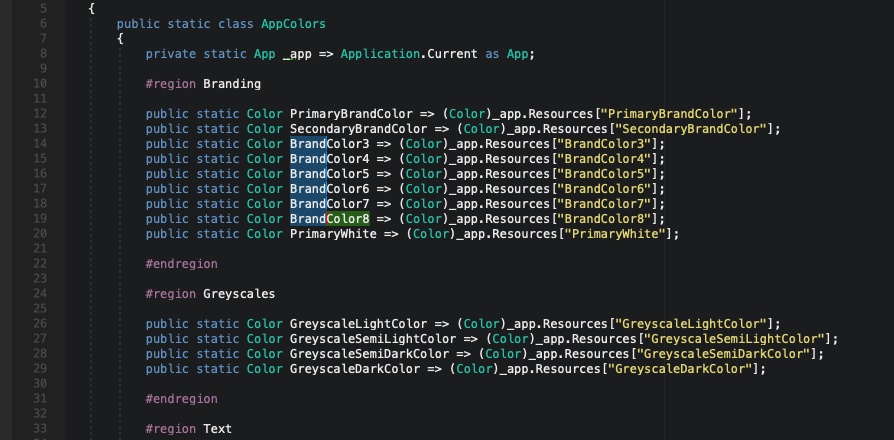Click line number 8 in the gutter

pos(44,54)
